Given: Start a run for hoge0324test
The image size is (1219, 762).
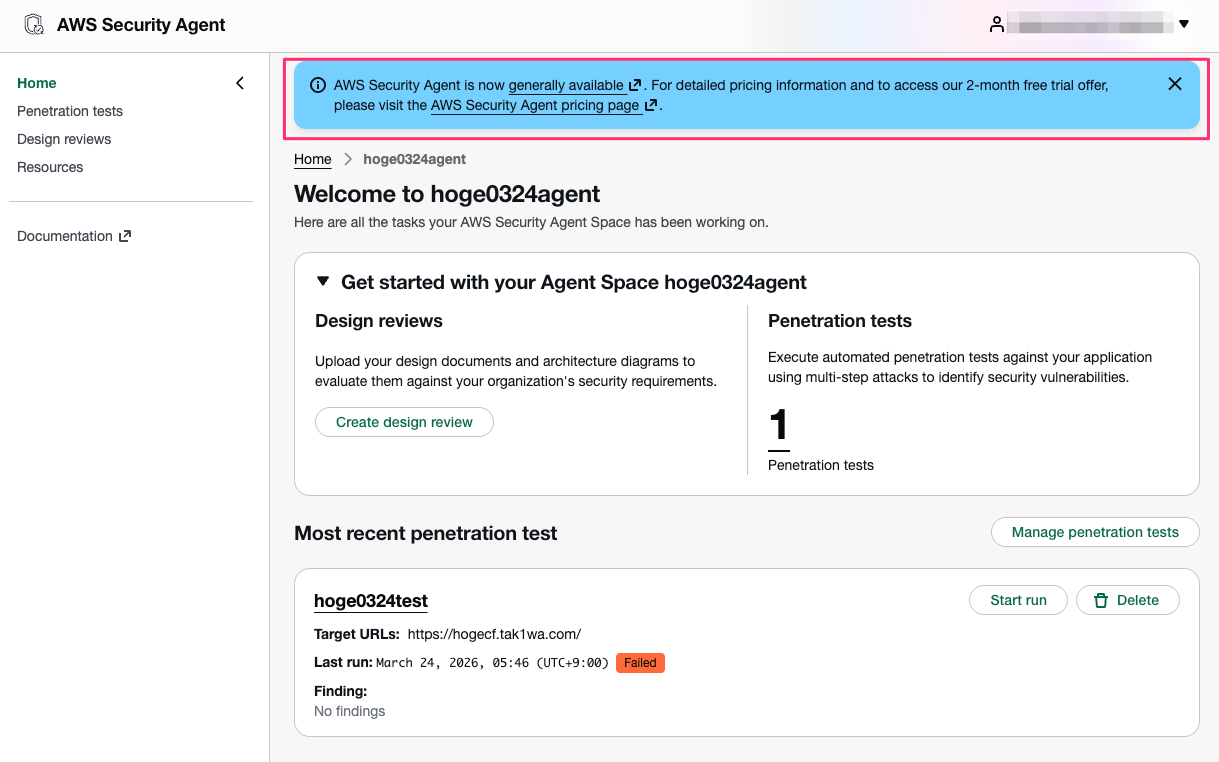Looking at the screenshot, I should pyautogui.click(x=1018, y=600).
